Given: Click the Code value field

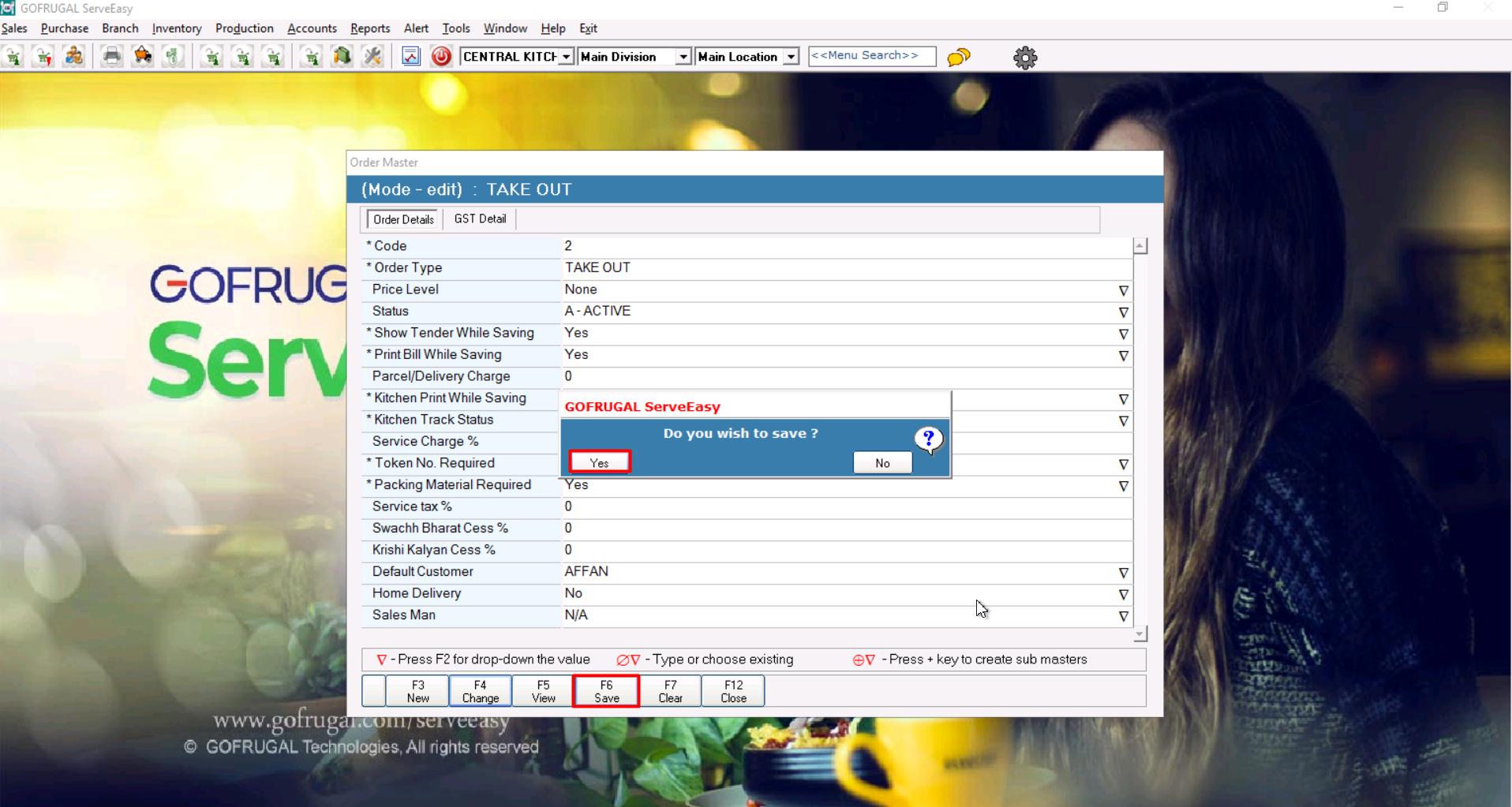Looking at the screenshot, I should point(847,246).
